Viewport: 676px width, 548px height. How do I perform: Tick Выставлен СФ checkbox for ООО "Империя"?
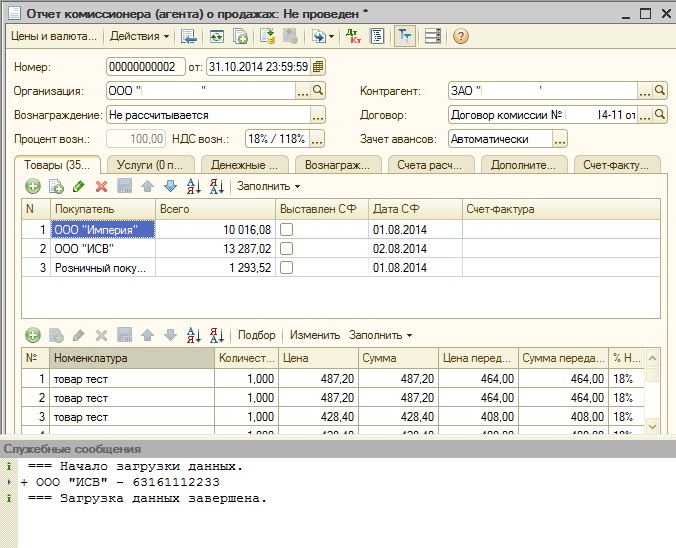[x=287, y=230]
